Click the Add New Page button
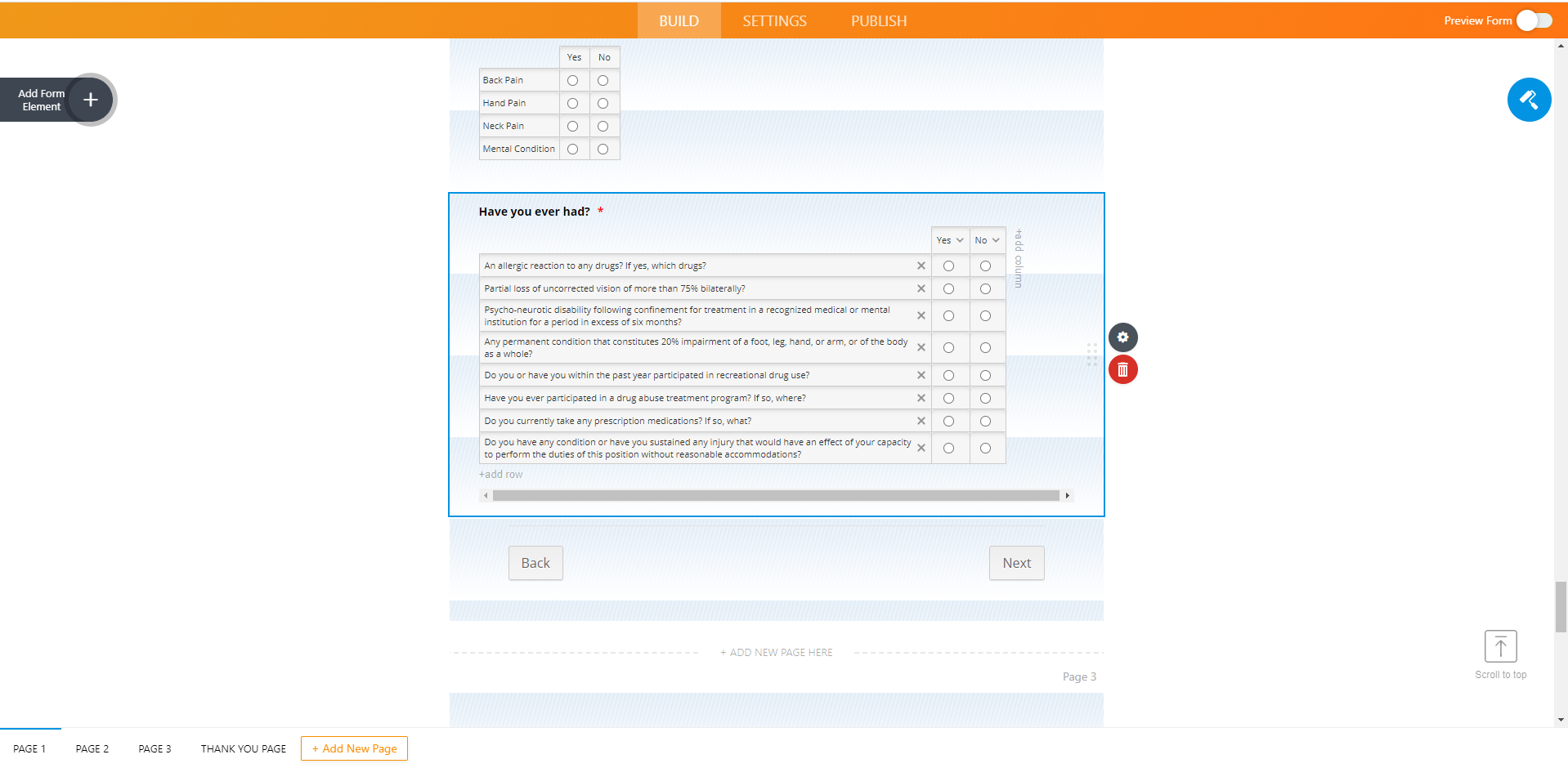 [x=354, y=748]
